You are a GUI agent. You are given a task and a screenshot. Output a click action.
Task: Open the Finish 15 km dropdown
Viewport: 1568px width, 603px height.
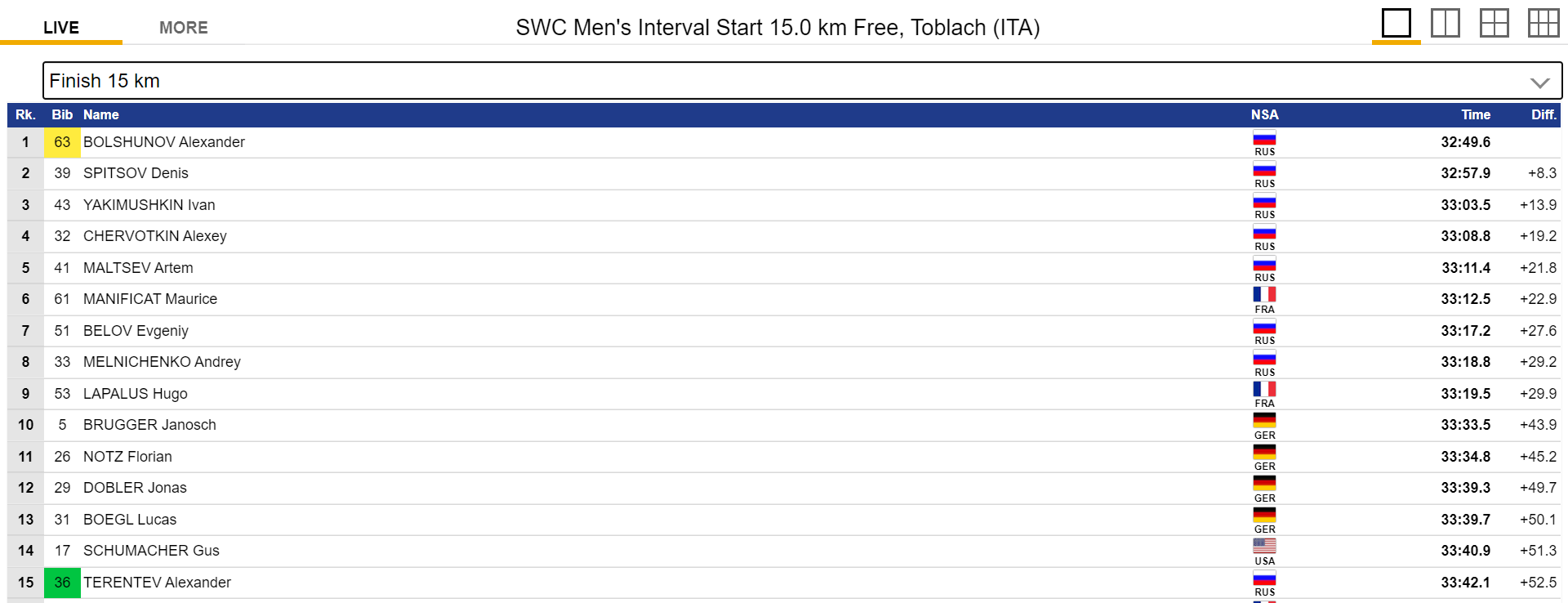click(x=784, y=81)
